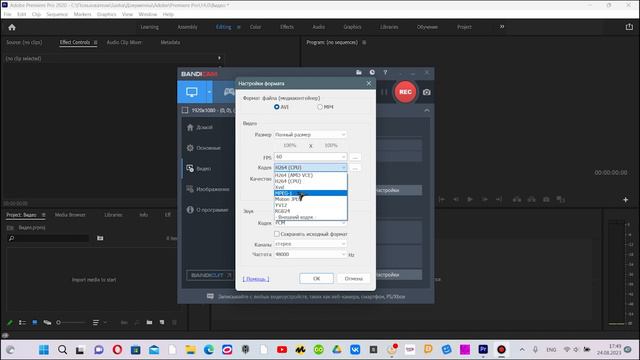Open the Premiere Sequence menu

pyautogui.click(x=57, y=14)
